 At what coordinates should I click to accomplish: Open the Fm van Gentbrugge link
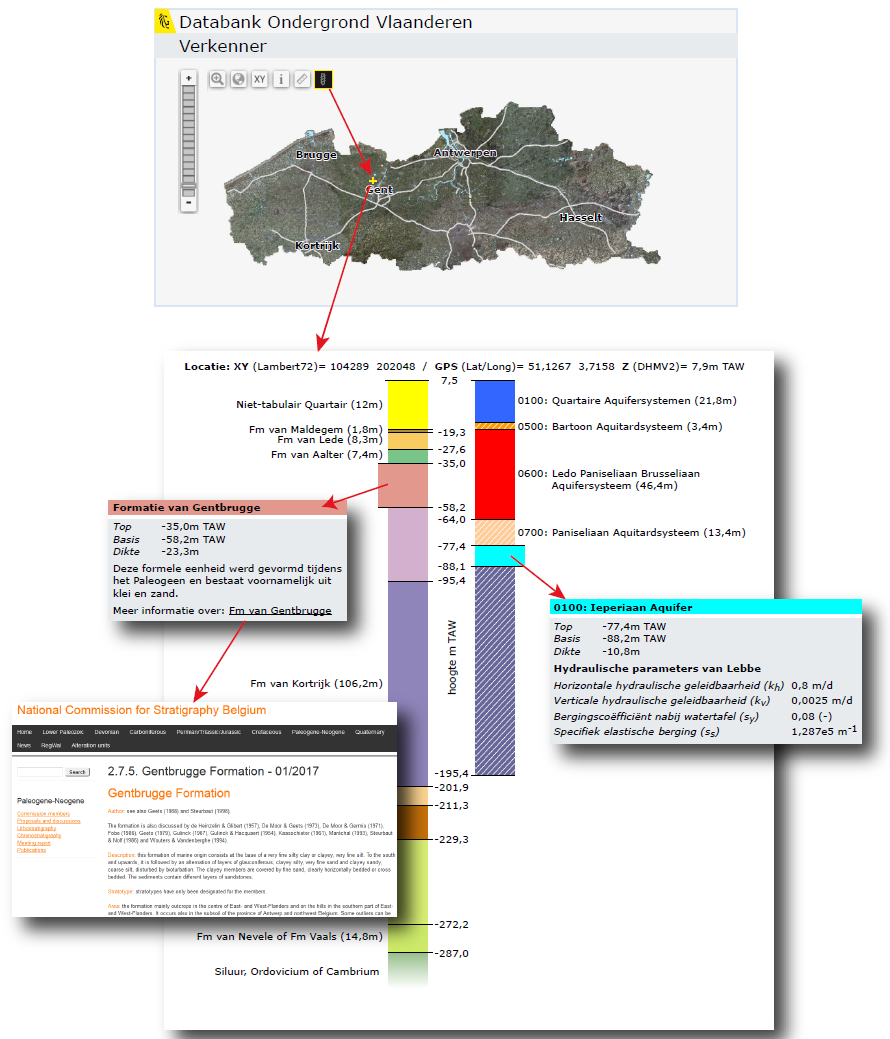(x=280, y=610)
